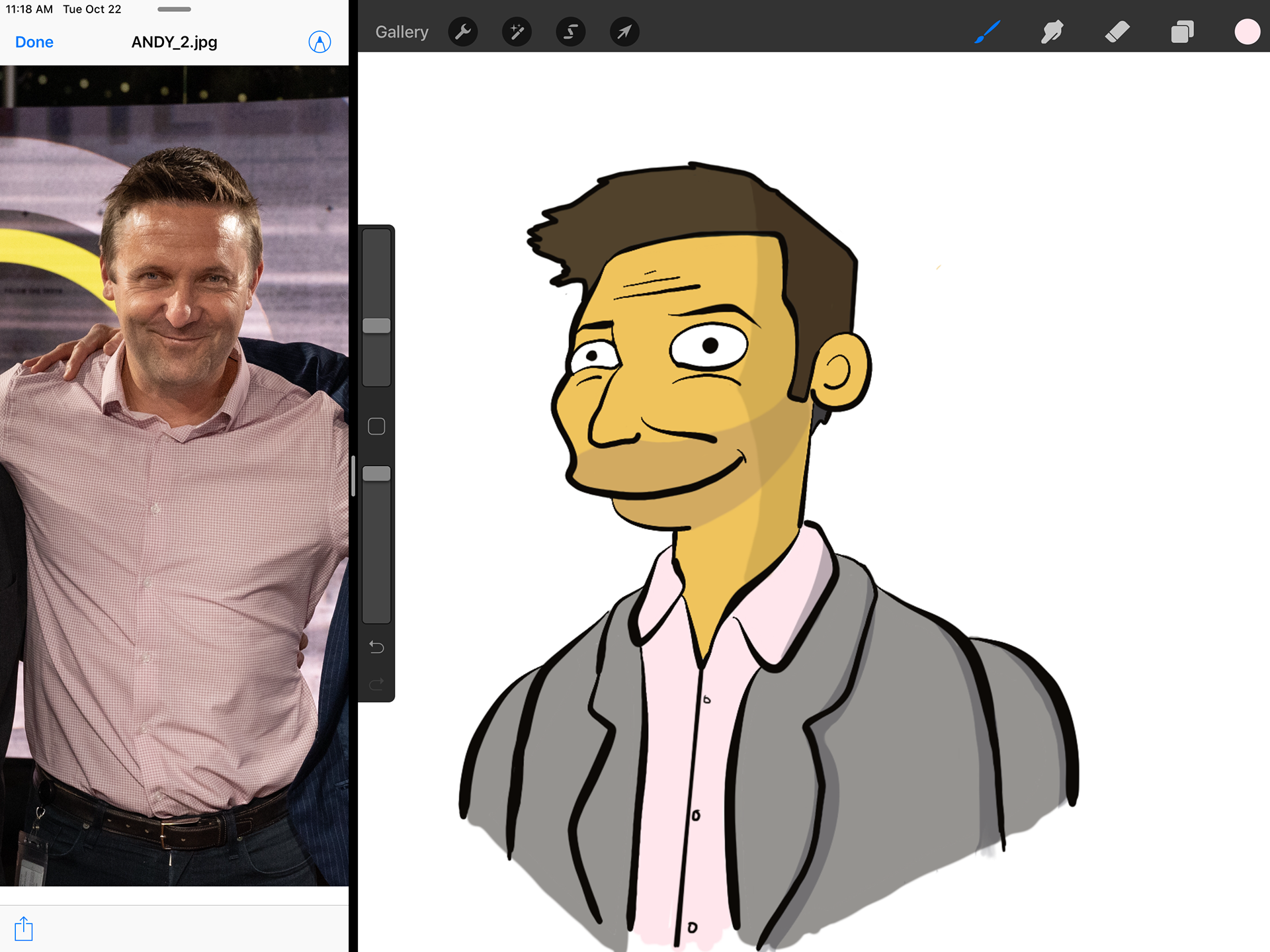Screen dimensions: 1270x952
Task: Activate the Selection tool
Action: [x=570, y=32]
